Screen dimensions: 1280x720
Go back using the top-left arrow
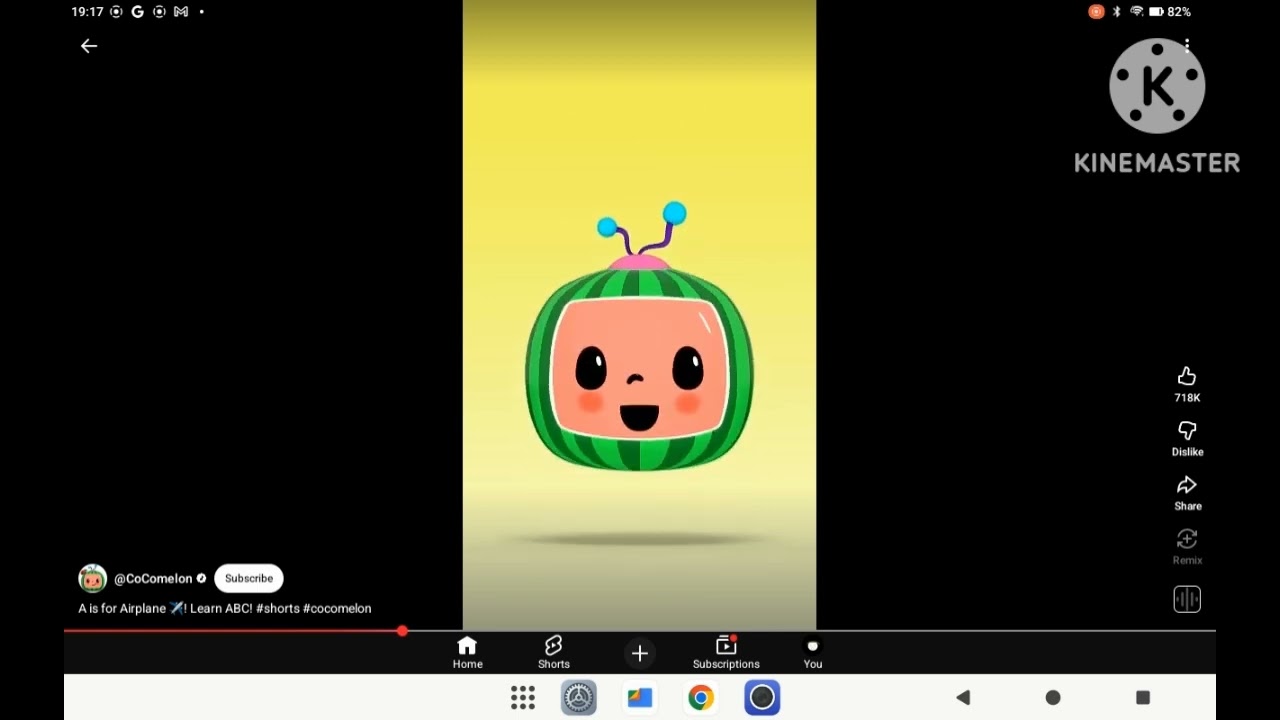tap(89, 46)
